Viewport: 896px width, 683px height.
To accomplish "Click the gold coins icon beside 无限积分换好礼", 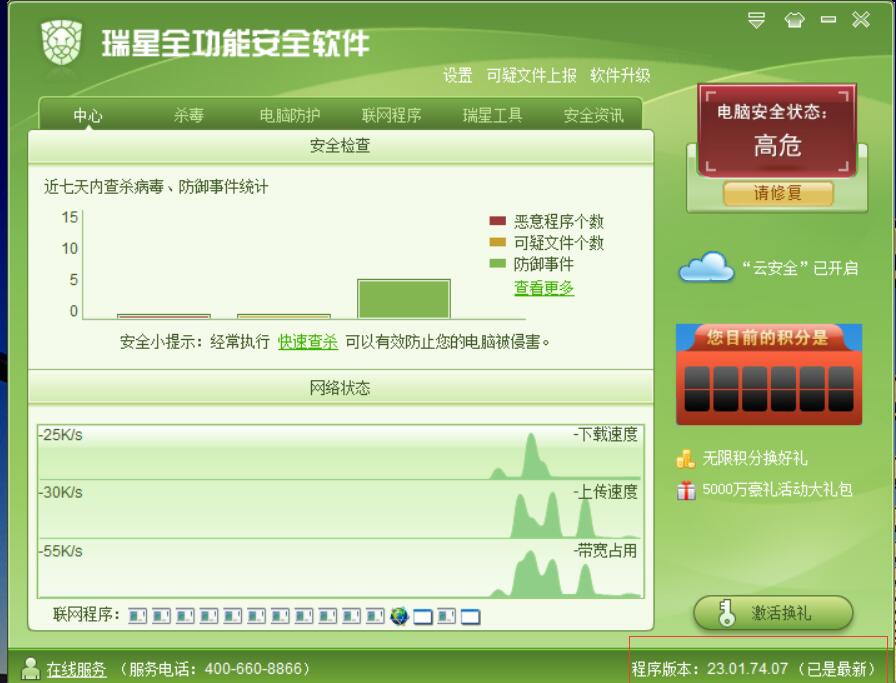I will point(686,458).
